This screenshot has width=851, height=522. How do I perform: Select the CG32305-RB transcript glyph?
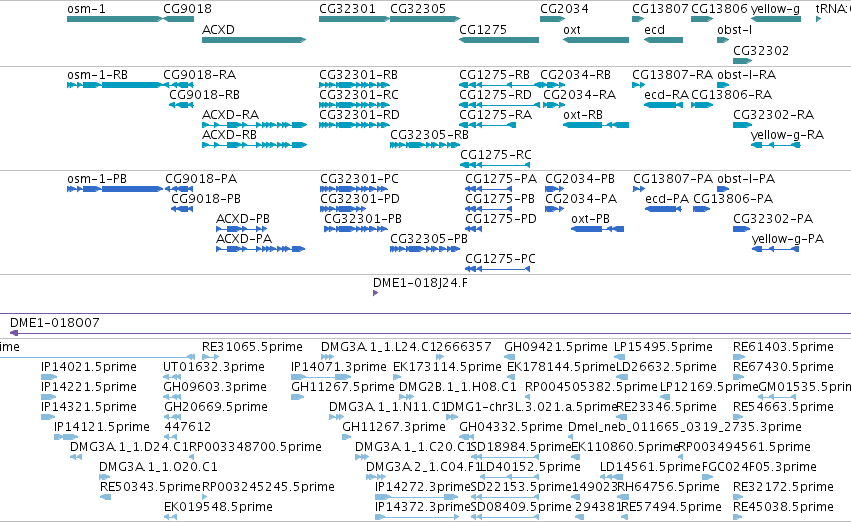(x=425, y=145)
